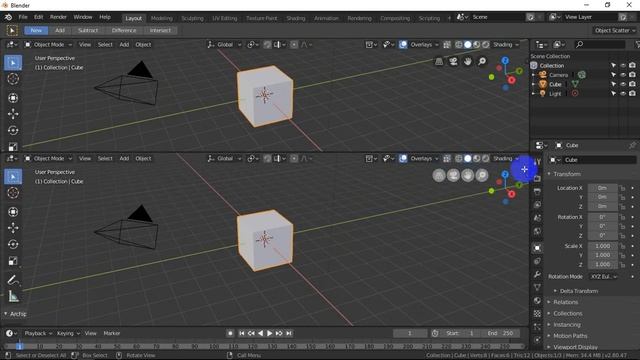Open the Rotation Mode XYZ Euler dropdown

pyautogui.click(x=604, y=277)
